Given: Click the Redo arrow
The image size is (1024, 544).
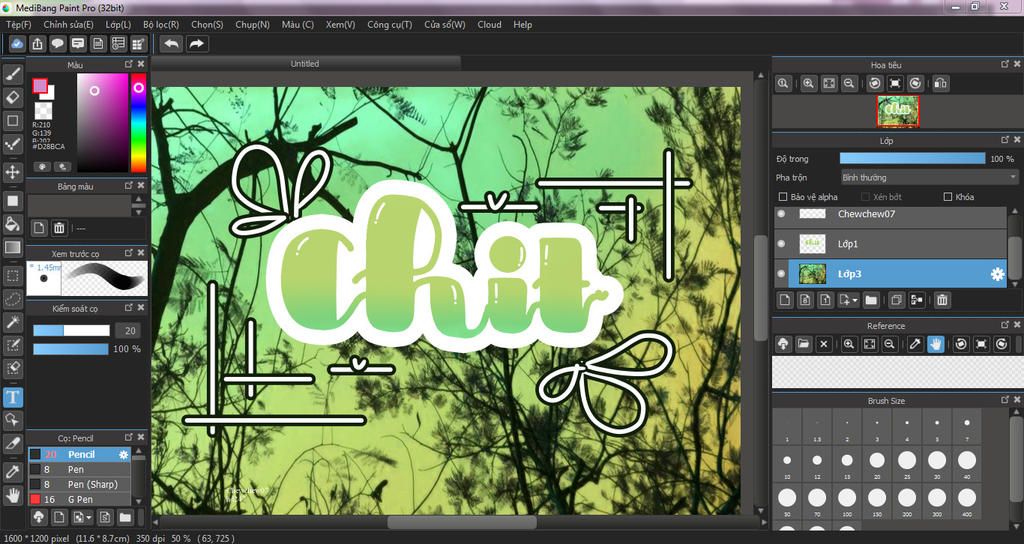Looking at the screenshot, I should click(196, 44).
